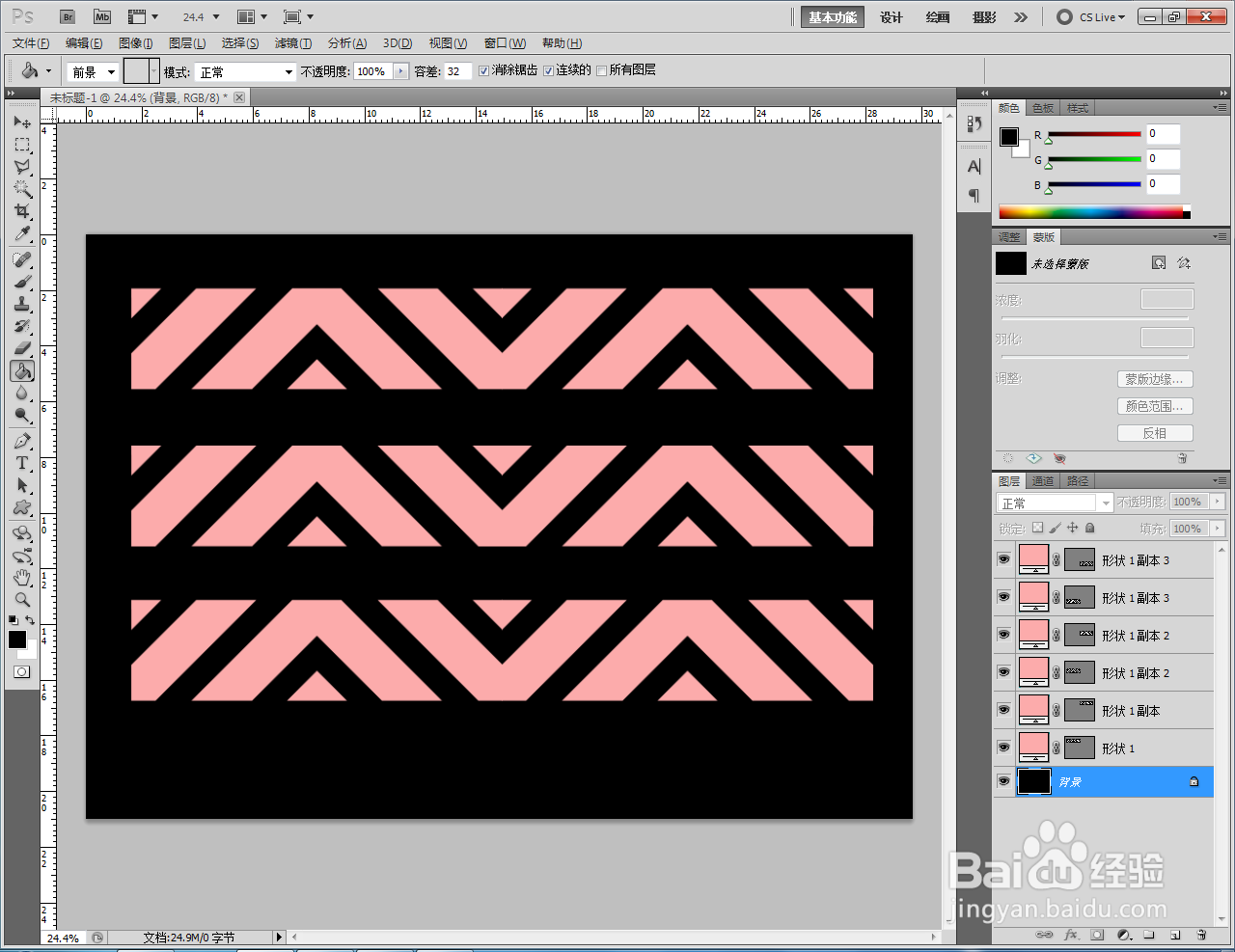
Task: Click the foreground color swatch in toolbox
Action: pyautogui.click(x=17, y=639)
